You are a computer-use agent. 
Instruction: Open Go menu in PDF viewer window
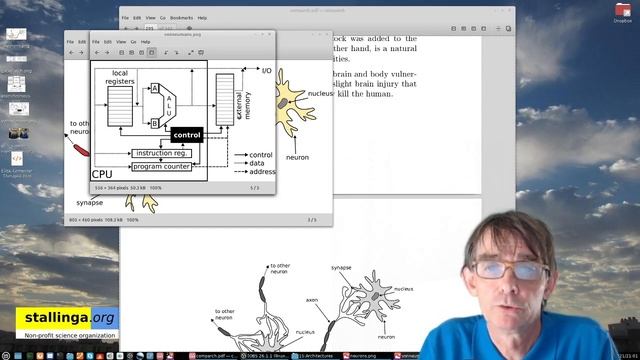tap(163, 18)
